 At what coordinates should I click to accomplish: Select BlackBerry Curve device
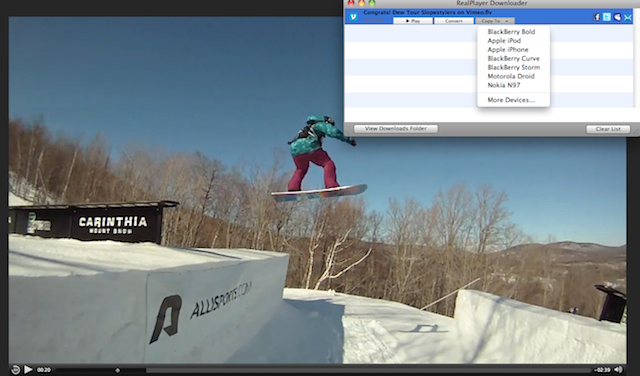coord(513,58)
